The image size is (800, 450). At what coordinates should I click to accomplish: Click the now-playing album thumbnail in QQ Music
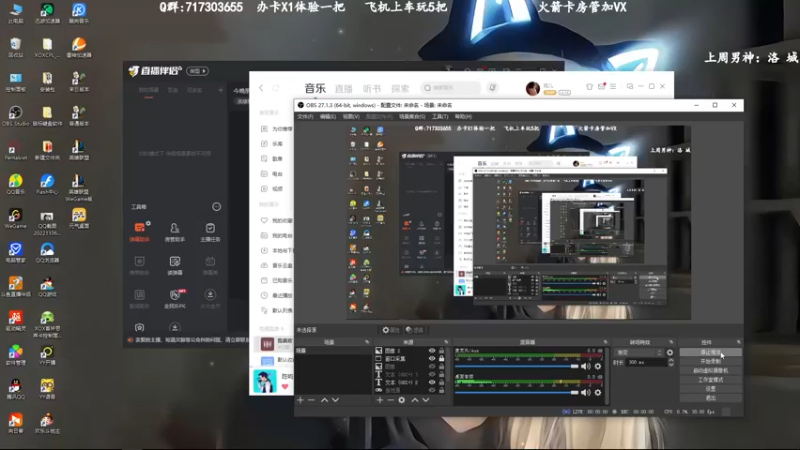point(265,382)
